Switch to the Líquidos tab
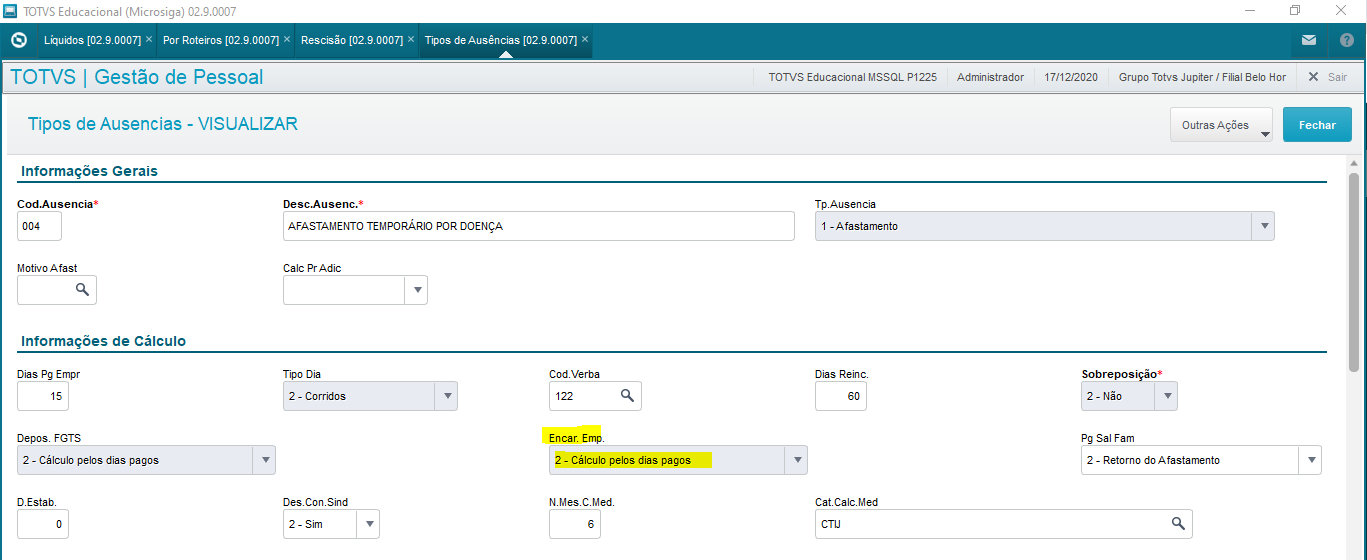Viewport: 1367px width, 560px height. point(91,40)
